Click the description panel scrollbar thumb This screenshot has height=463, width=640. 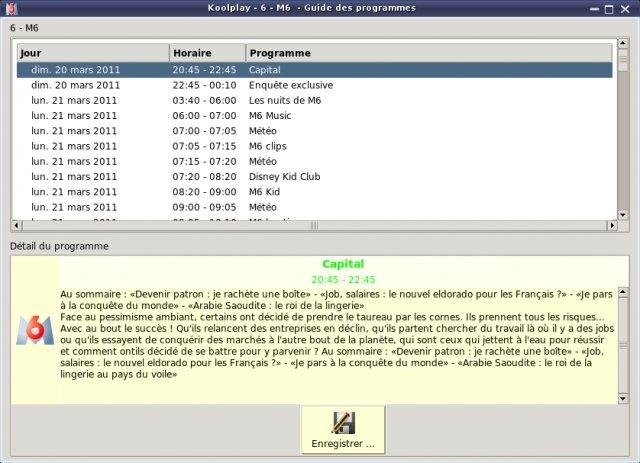(x=623, y=345)
